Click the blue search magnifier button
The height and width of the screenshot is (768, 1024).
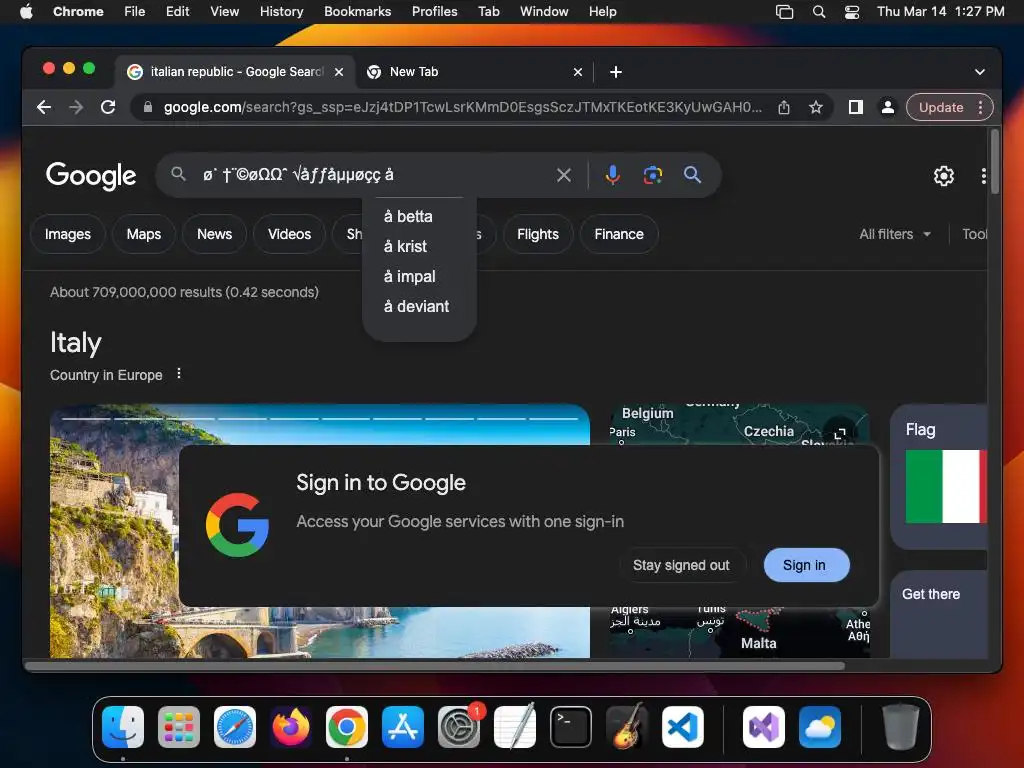(692, 175)
